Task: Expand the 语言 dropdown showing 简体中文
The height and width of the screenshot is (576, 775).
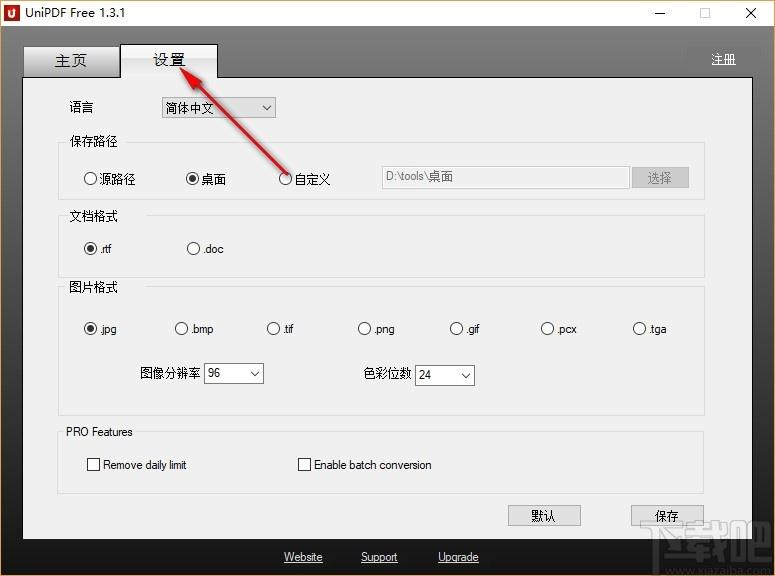Action: tap(218, 108)
